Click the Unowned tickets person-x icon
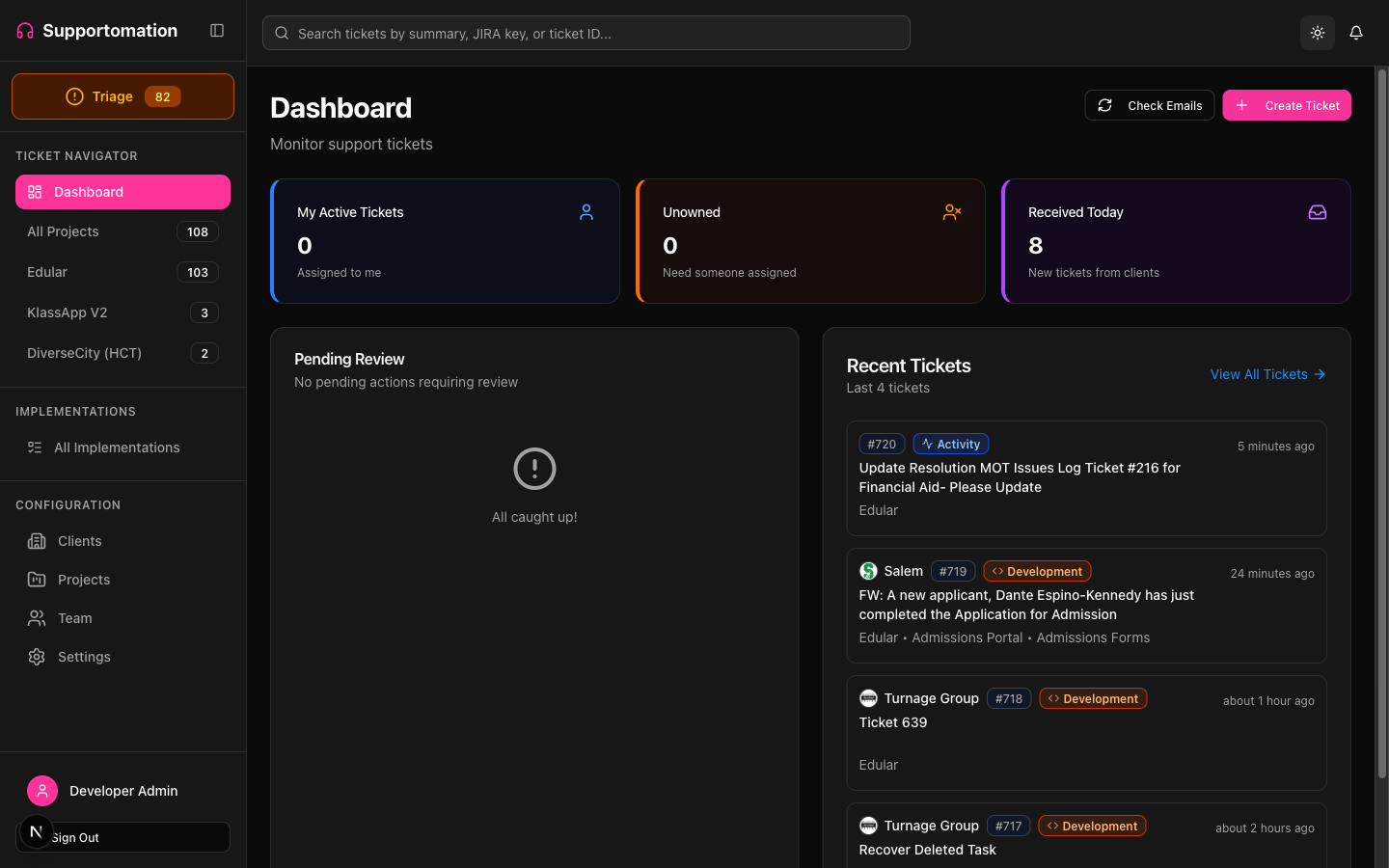The image size is (1389, 868). tap(952, 212)
